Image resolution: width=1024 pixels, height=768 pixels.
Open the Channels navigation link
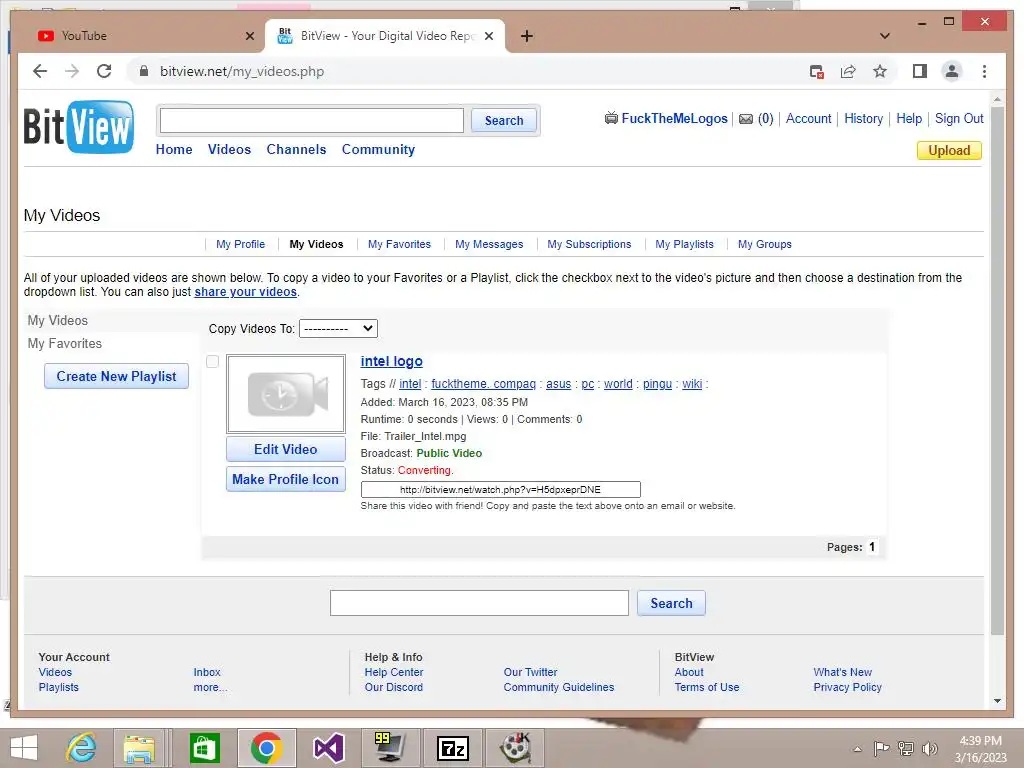pyautogui.click(x=296, y=150)
